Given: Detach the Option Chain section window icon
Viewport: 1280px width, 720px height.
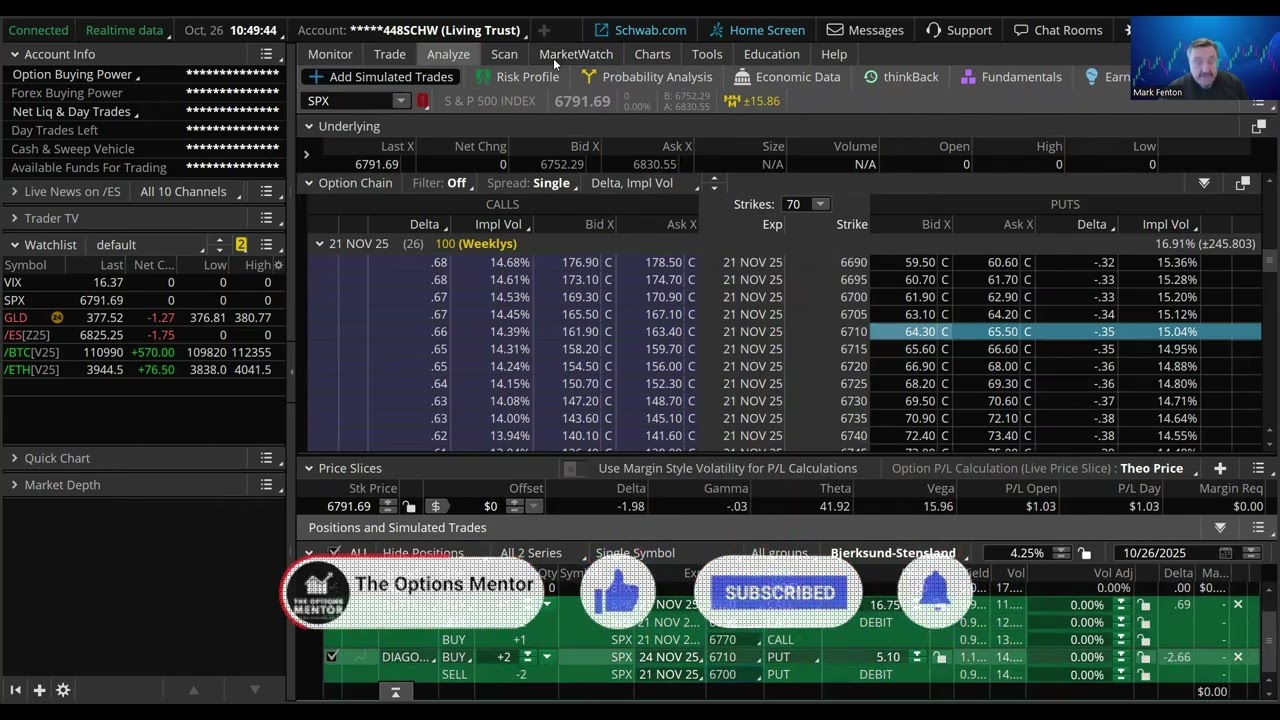Looking at the screenshot, I should [x=1242, y=183].
